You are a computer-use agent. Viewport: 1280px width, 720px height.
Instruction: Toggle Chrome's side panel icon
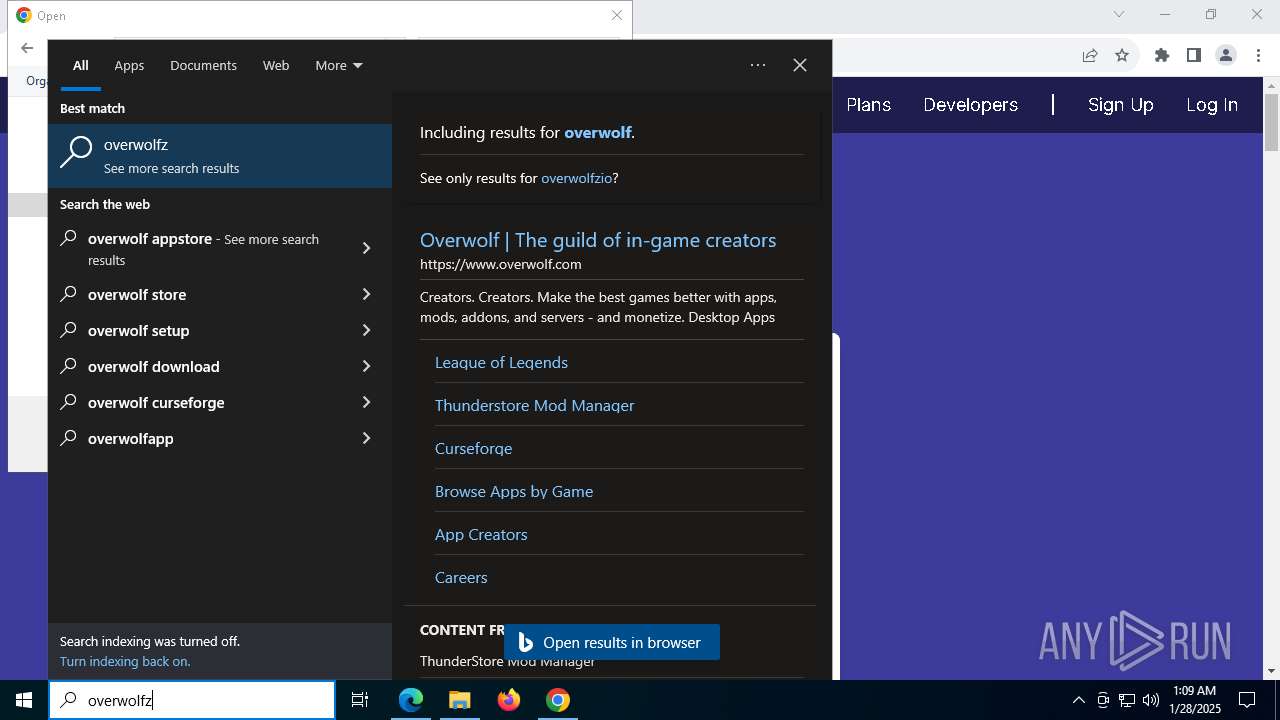(1193, 56)
